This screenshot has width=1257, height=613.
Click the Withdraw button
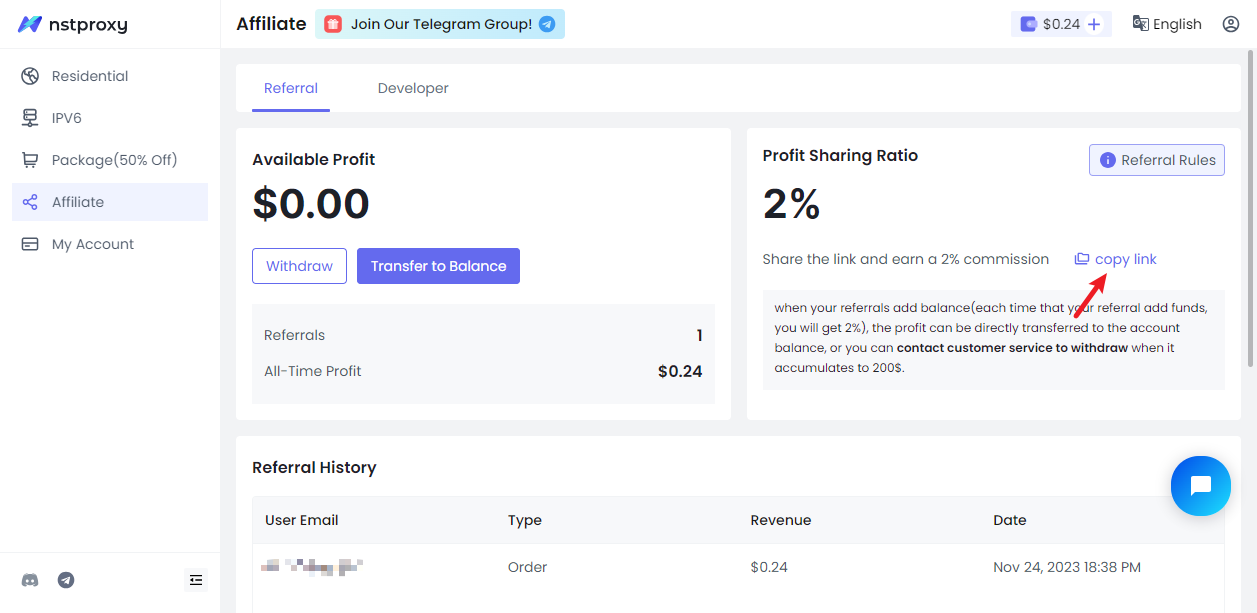tap(299, 266)
